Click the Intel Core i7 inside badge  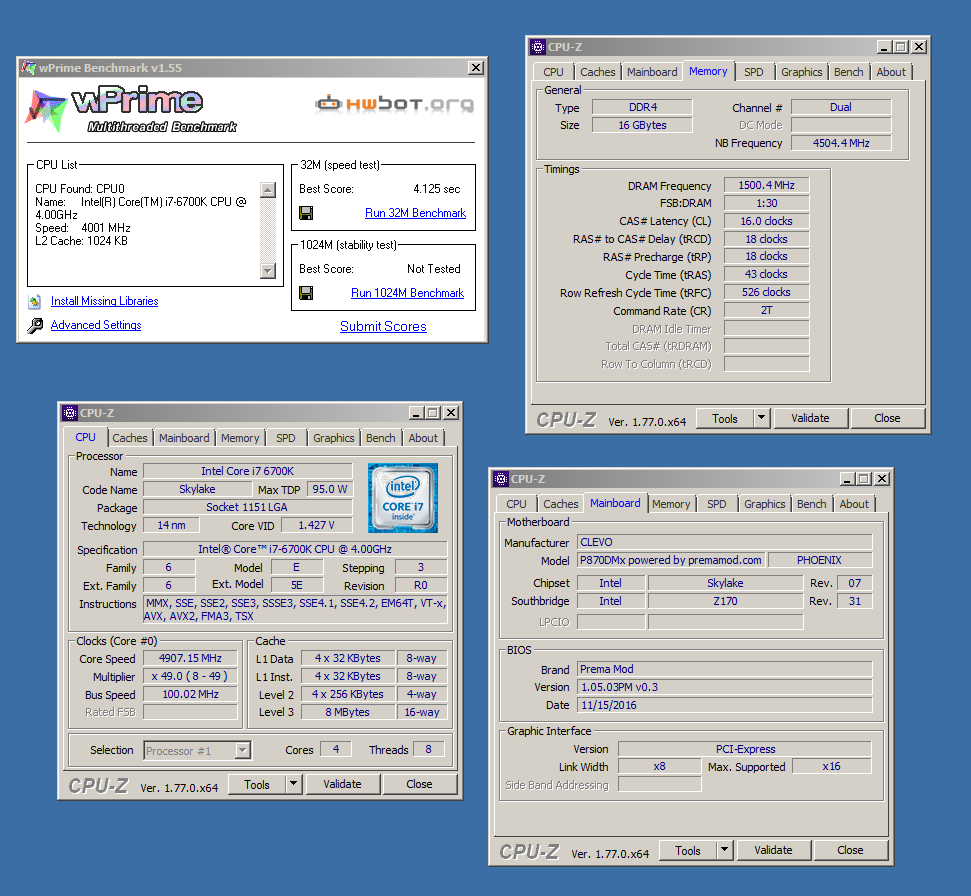click(x=403, y=498)
